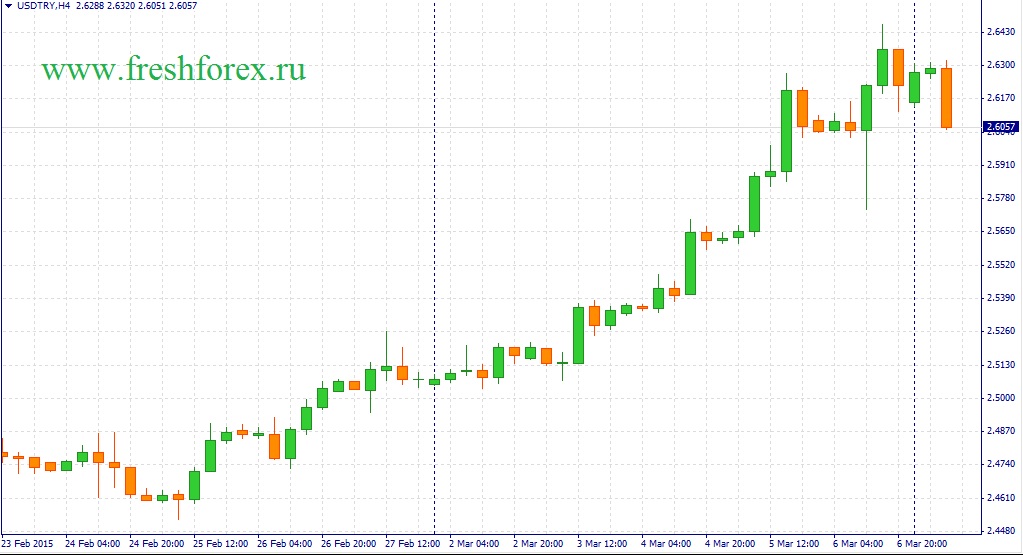Open the www.freshforex.ru watermark link
The height and width of the screenshot is (555, 1023).
(x=173, y=69)
